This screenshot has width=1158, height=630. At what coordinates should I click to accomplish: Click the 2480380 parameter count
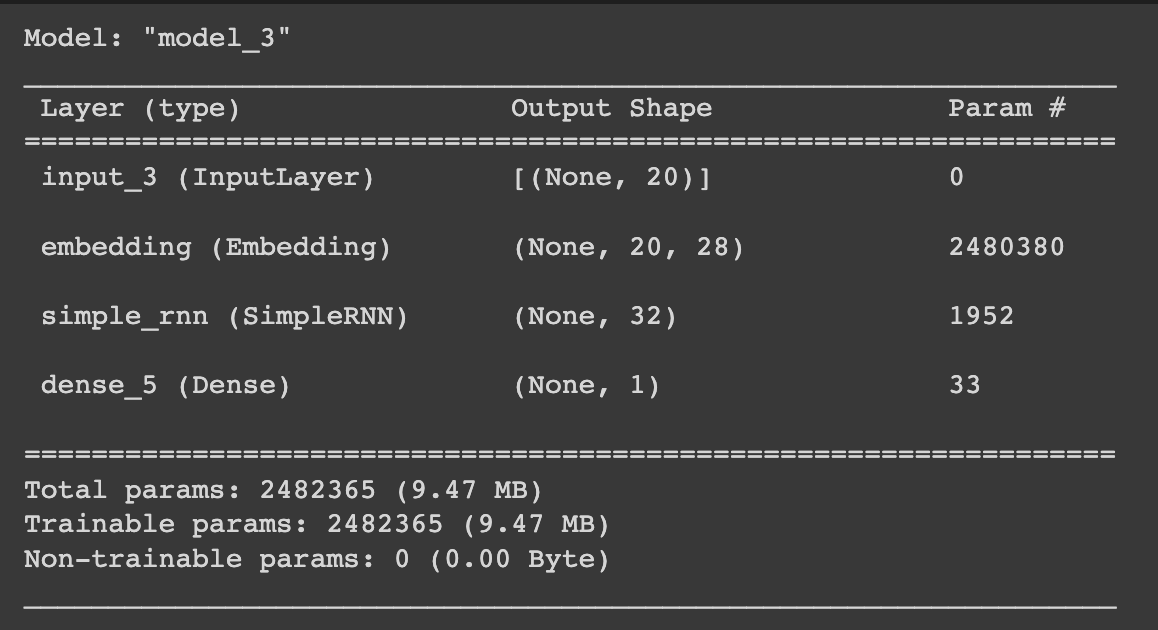point(1007,247)
